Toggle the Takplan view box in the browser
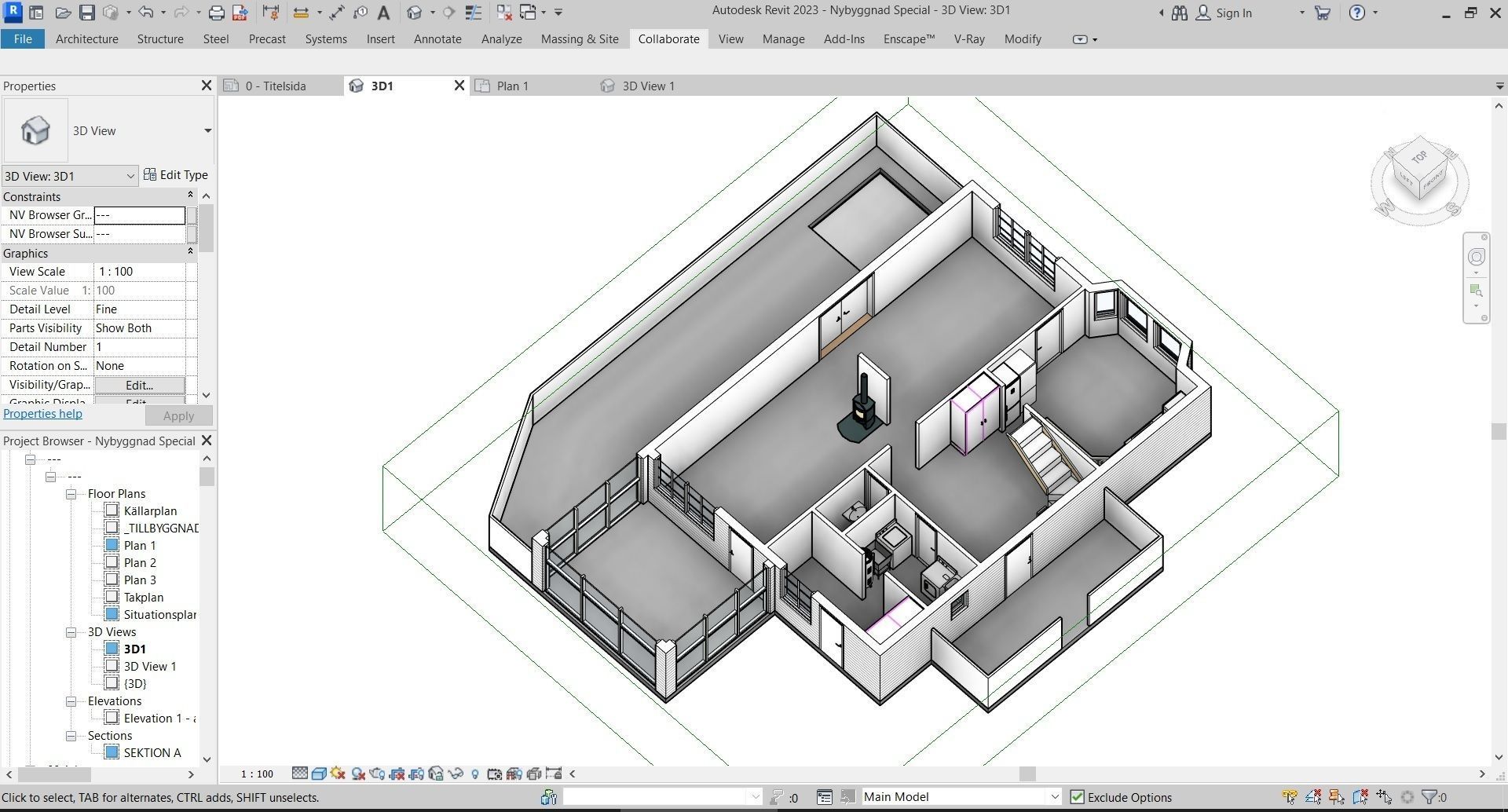 point(112,597)
